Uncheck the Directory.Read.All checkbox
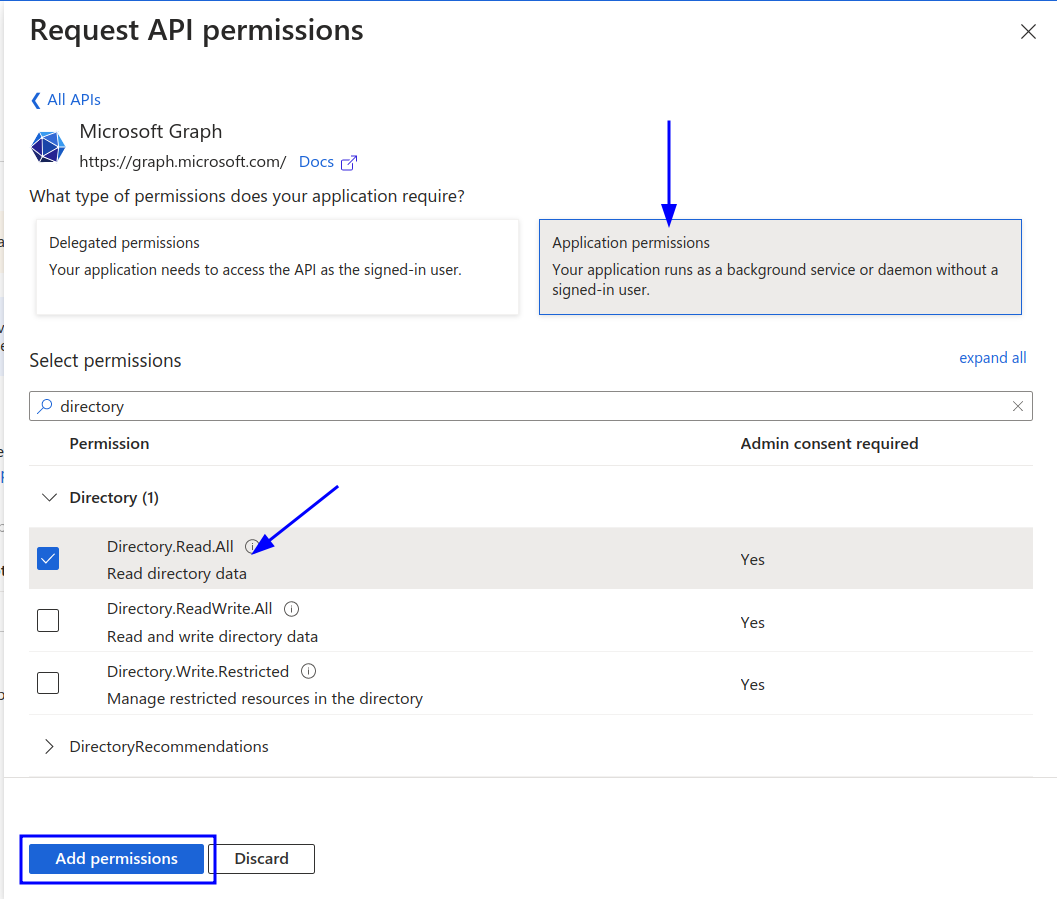 click(48, 559)
